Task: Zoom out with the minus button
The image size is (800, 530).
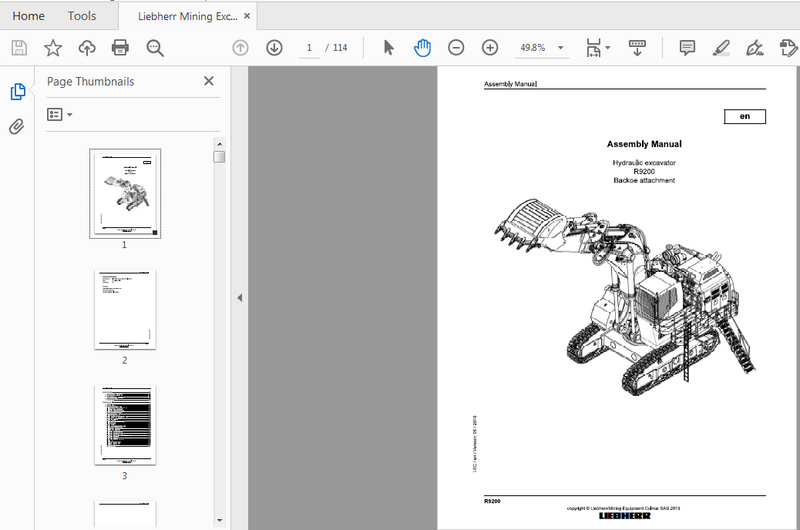Action: pyautogui.click(x=456, y=47)
